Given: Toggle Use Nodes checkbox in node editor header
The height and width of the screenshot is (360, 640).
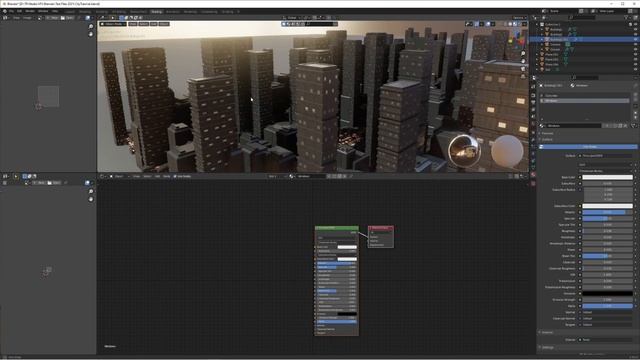Looking at the screenshot, I should click(x=175, y=176).
